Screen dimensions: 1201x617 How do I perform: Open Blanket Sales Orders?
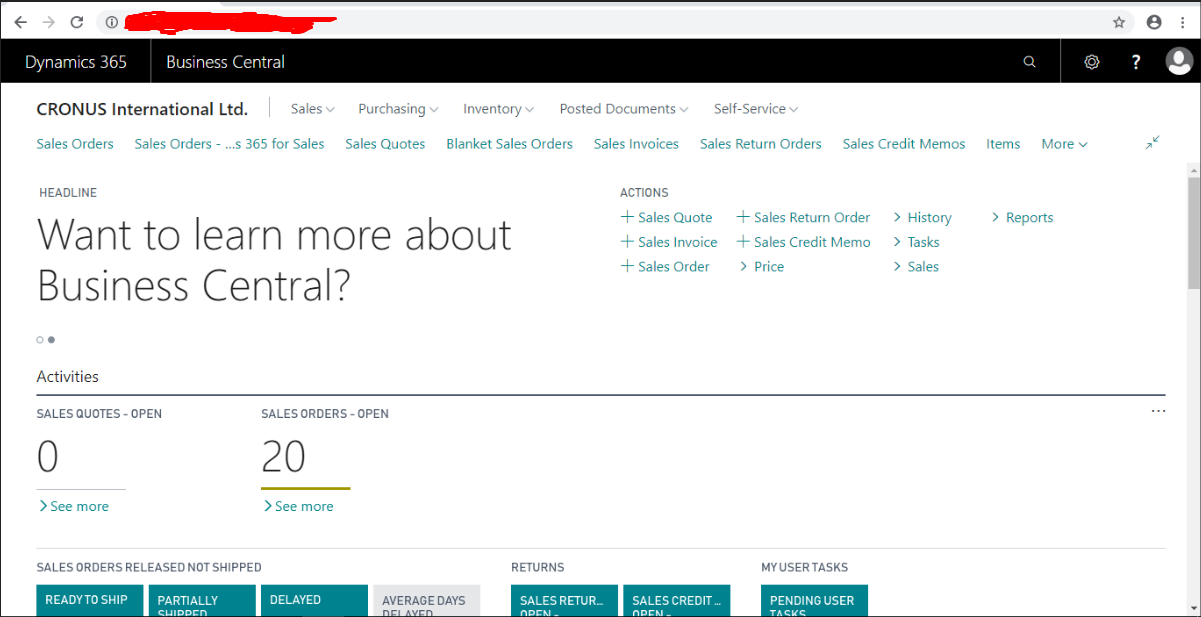(509, 144)
